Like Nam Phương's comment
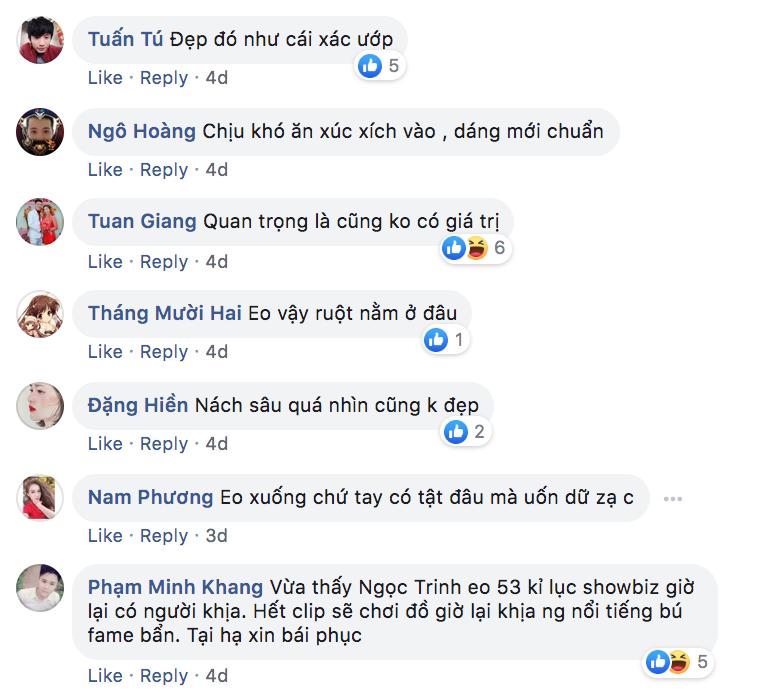Screen dimensions: 766x696 point(105,536)
